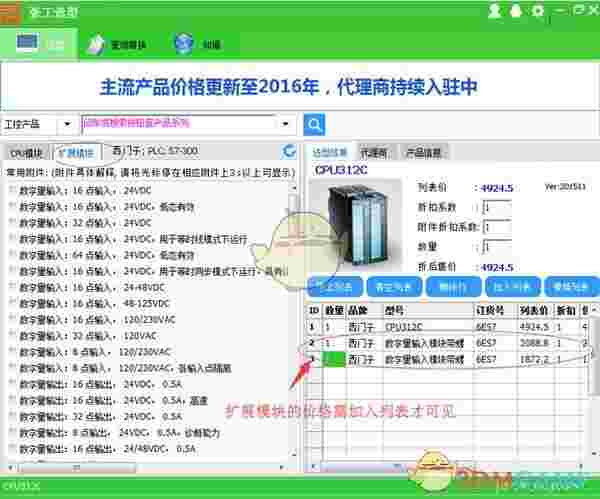Click the green highlighted quantity cell
The width and height of the screenshot is (600, 499).
coord(334,359)
